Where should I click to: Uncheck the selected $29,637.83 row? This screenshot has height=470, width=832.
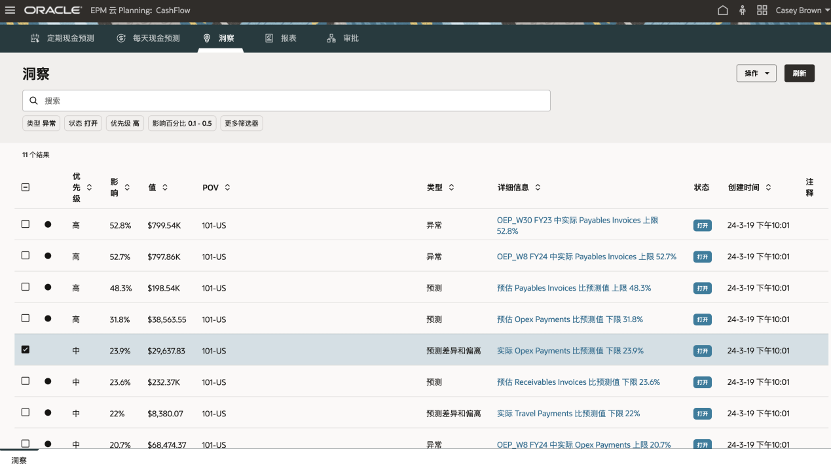[26, 350]
